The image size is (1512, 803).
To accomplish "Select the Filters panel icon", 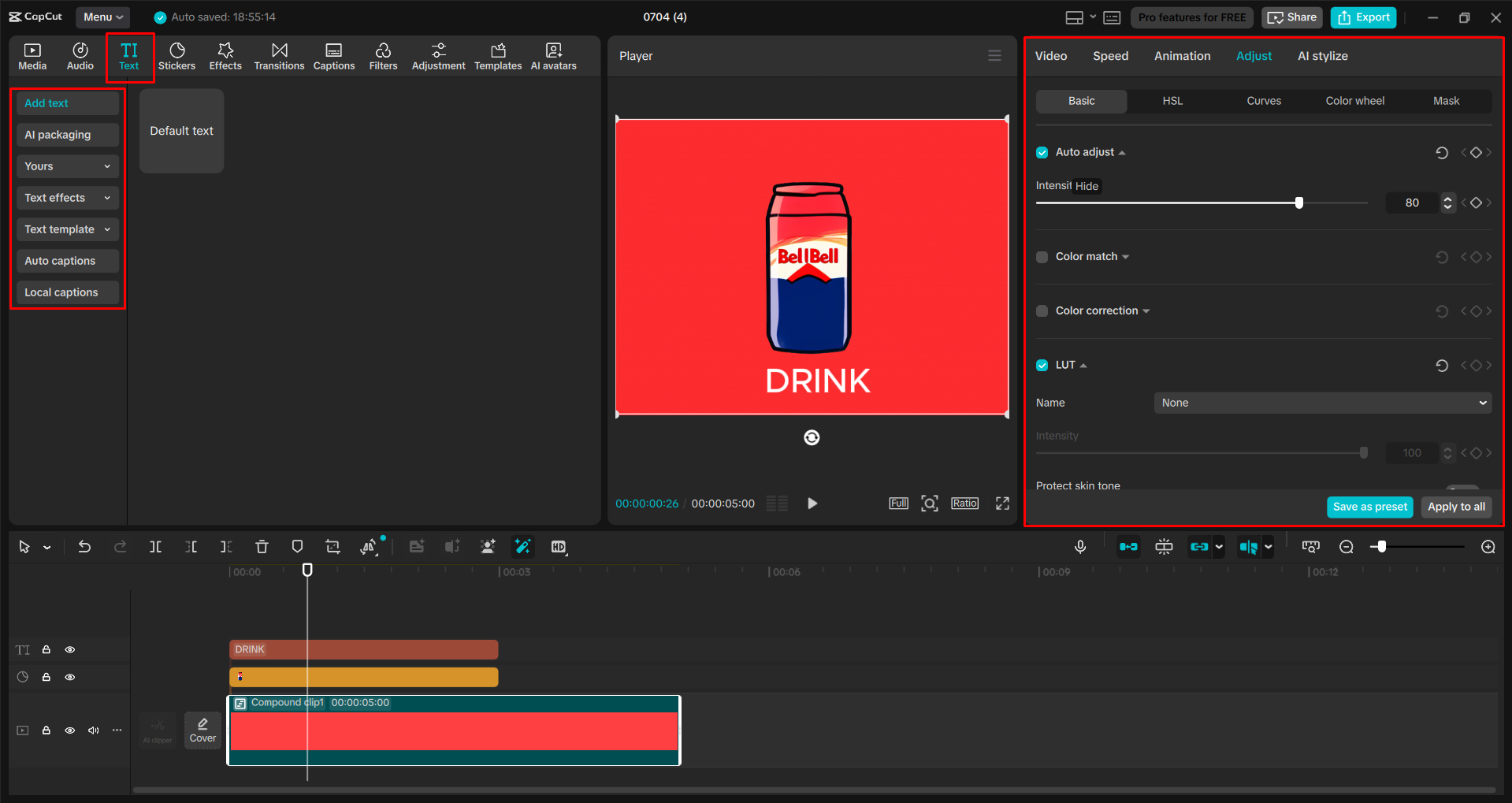I will [x=384, y=55].
